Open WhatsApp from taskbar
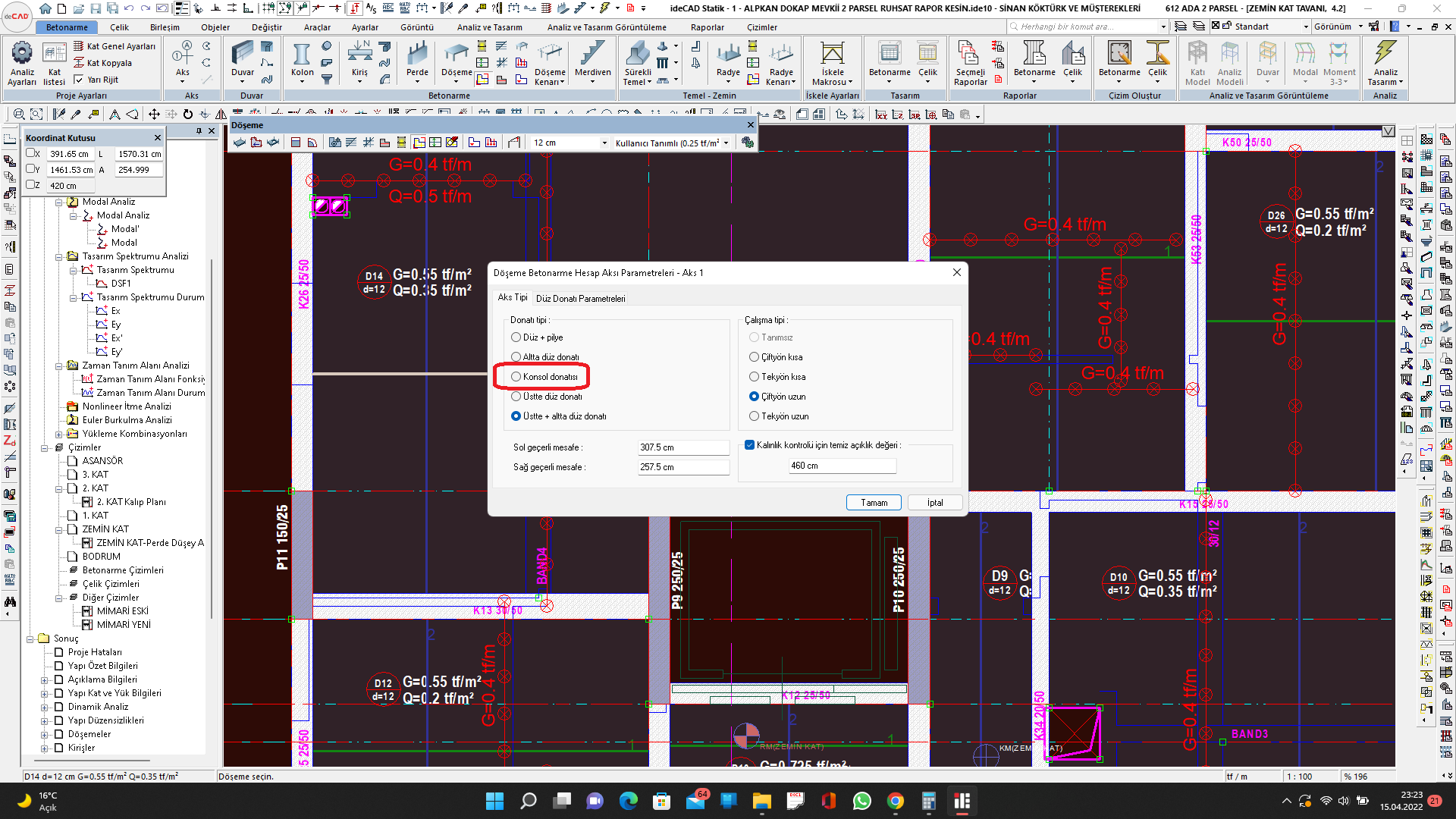This screenshot has width=1456, height=819. point(861,801)
